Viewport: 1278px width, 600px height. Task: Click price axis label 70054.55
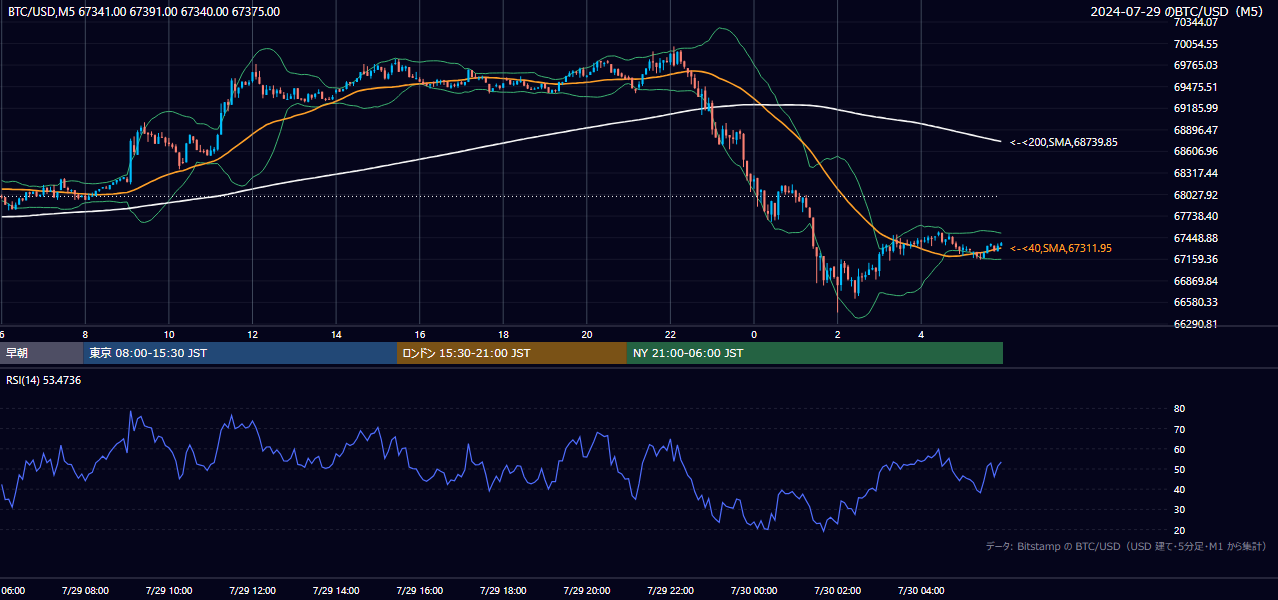click(x=1196, y=44)
